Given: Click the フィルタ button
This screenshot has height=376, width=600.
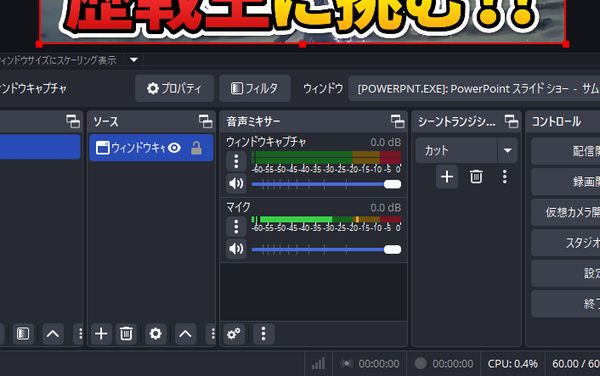Looking at the screenshot, I should pyautogui.click(x=255, y=89).
